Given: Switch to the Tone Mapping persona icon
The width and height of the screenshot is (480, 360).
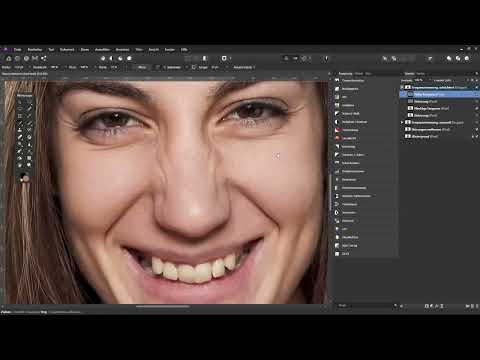Looking at the screenshot, I should coord(35,58).
